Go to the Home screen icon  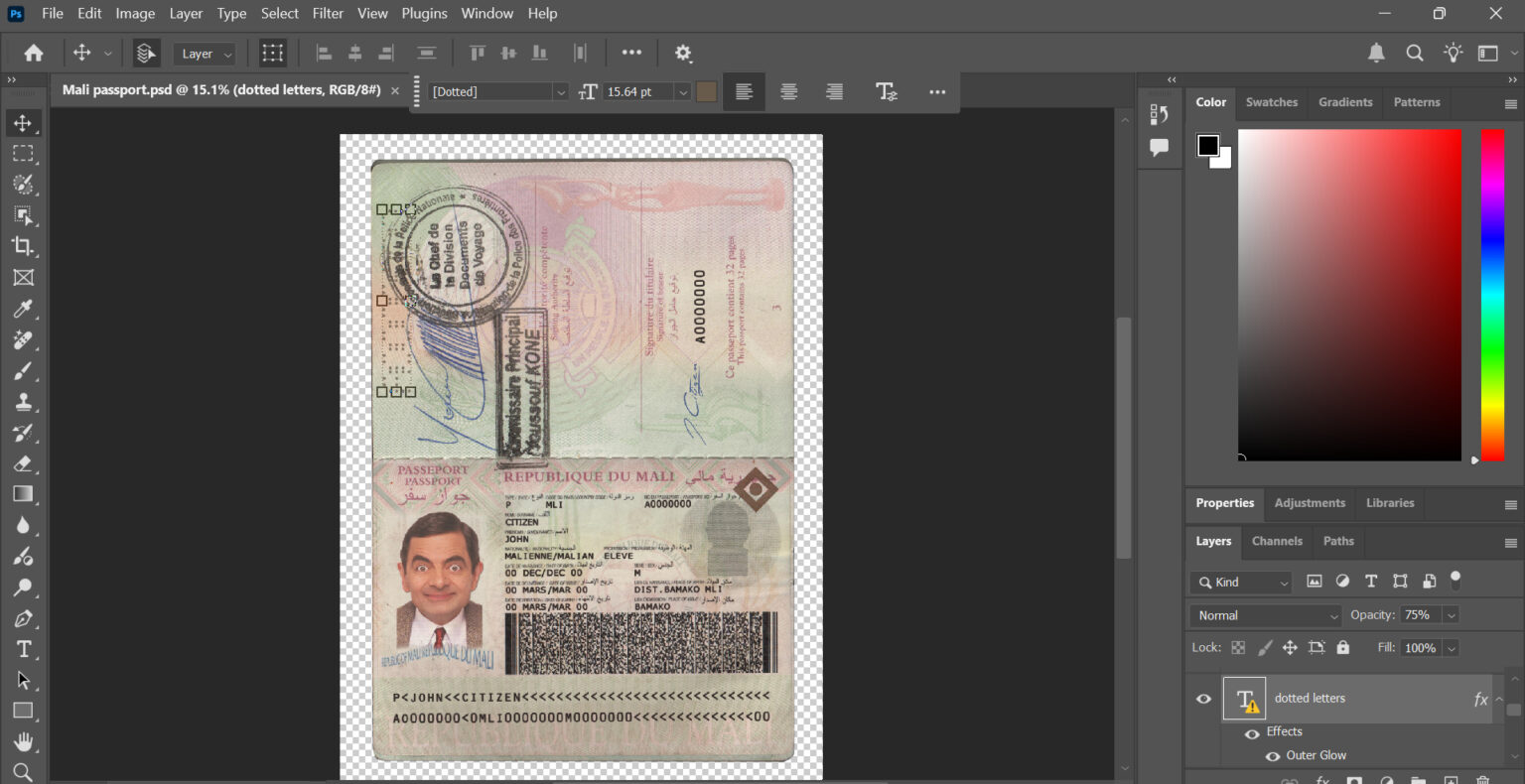[34, 54]
